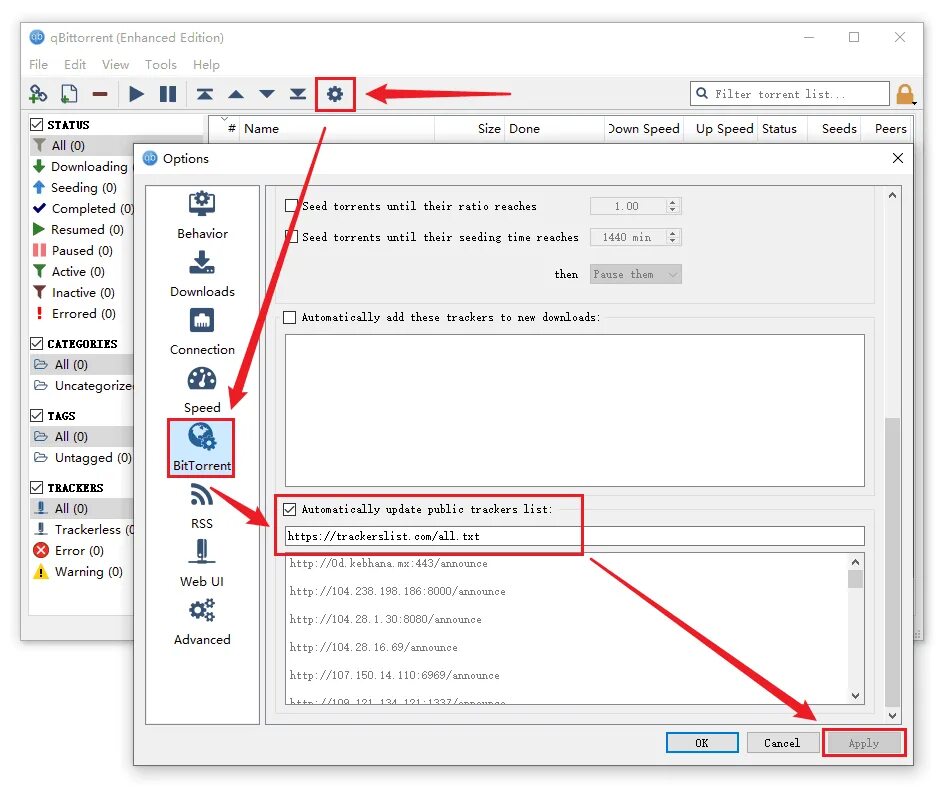Open the Behavior options page
Image resolution: width=944 pixels, height=789 pixels.
point(202,215)
